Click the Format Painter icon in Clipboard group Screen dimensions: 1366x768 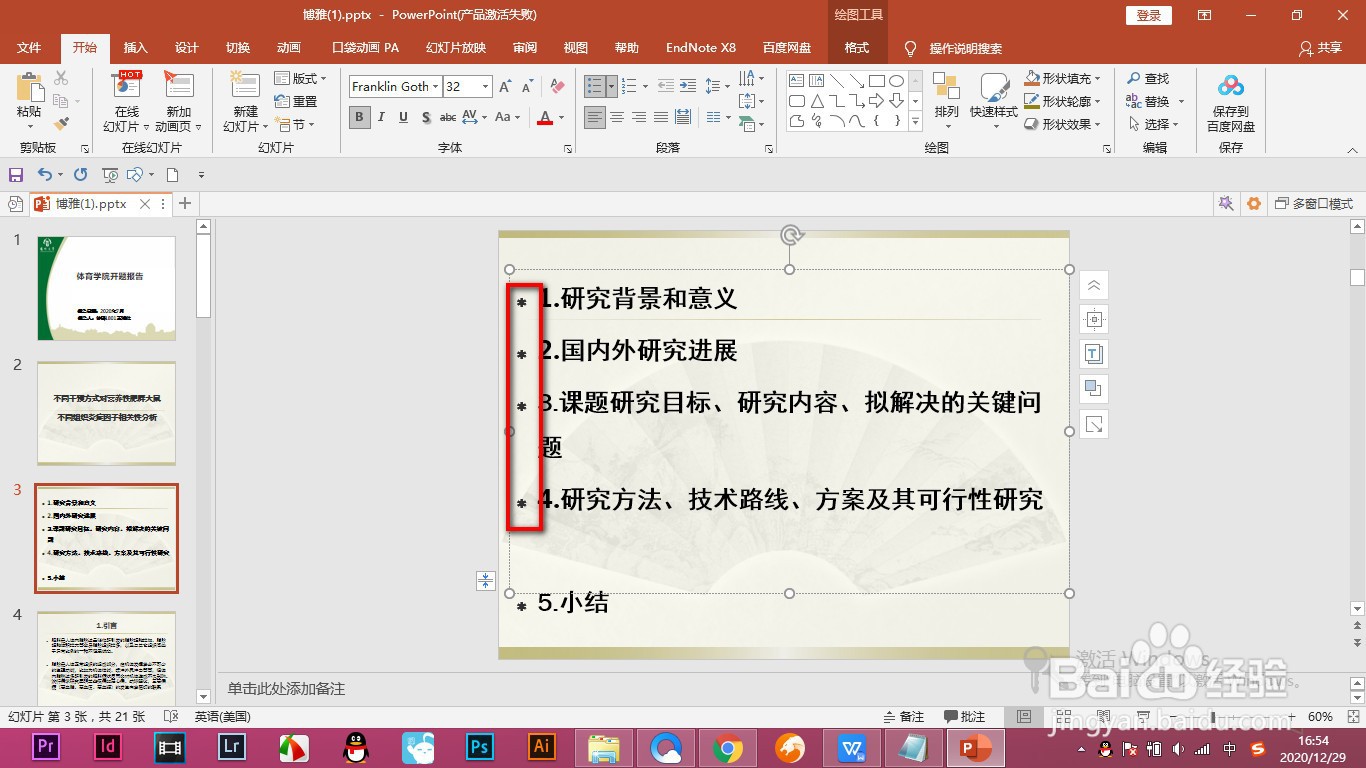[60, 122]
